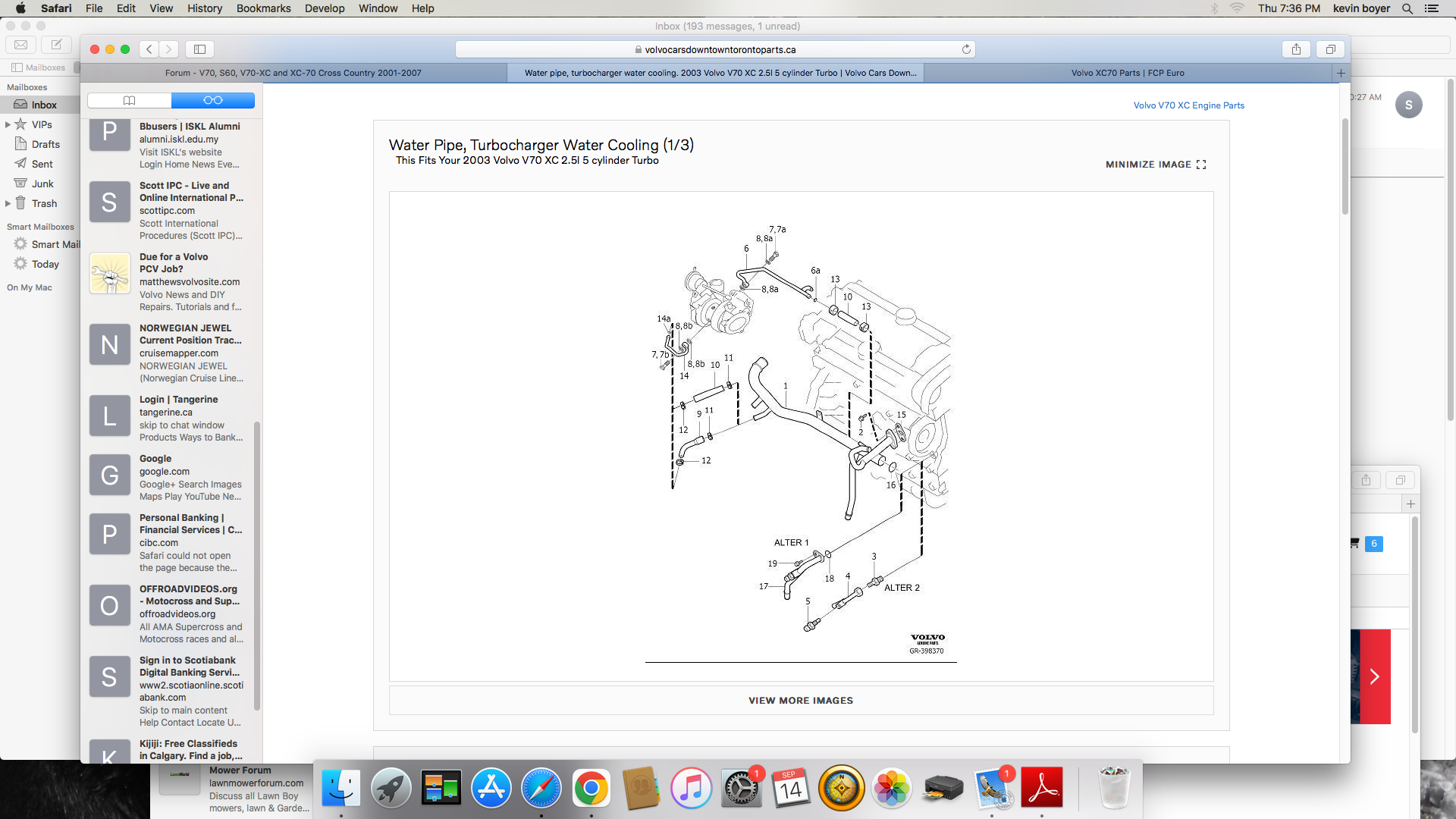Screen dimensions: 1456x819
Task: Switch sidebar to Bookmarks book view
Action: point(129,99)
